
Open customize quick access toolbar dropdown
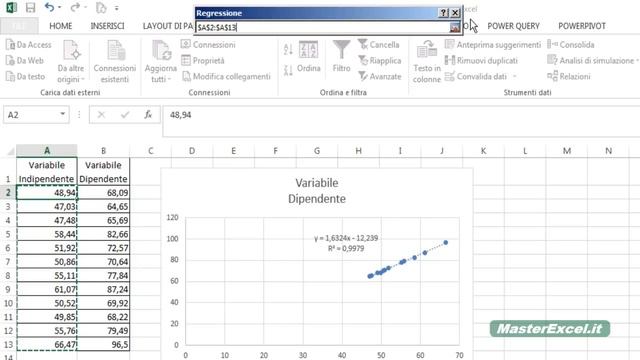117,8
